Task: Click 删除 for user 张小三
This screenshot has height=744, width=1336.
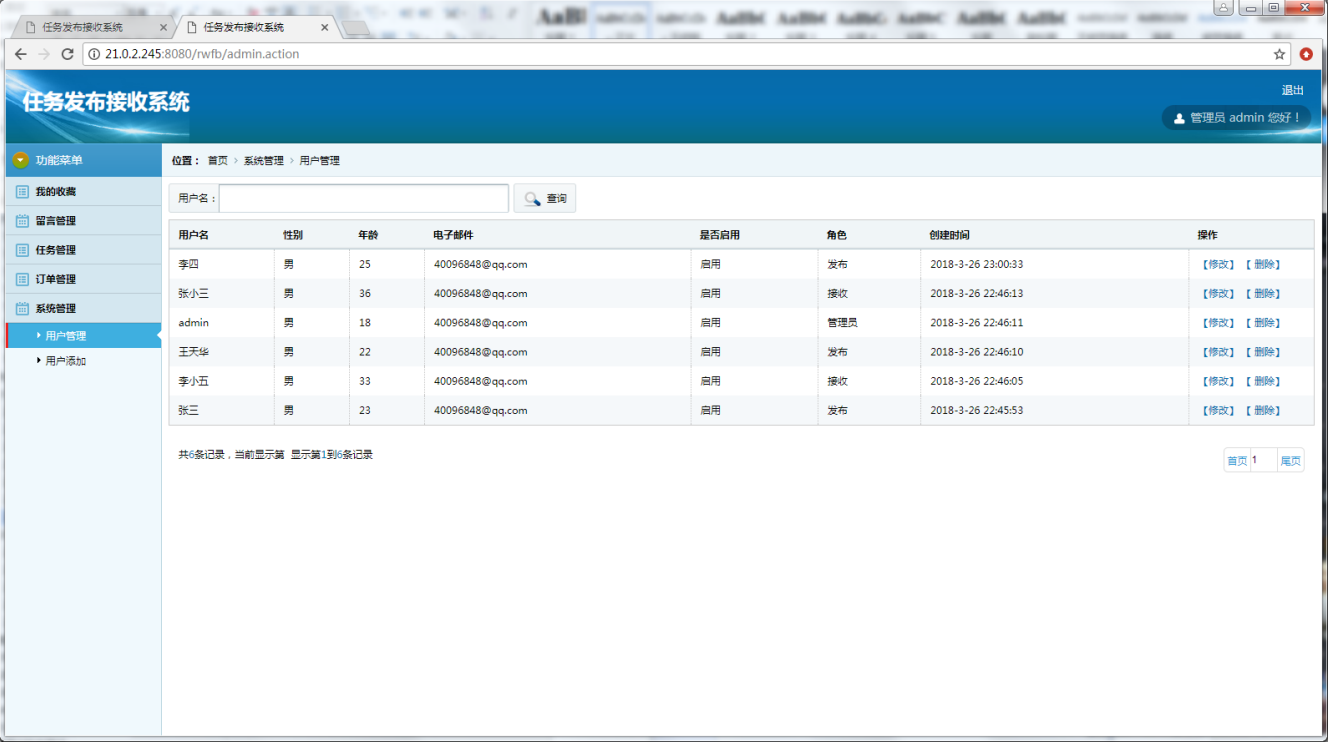Action: [x=1263, y=294]
